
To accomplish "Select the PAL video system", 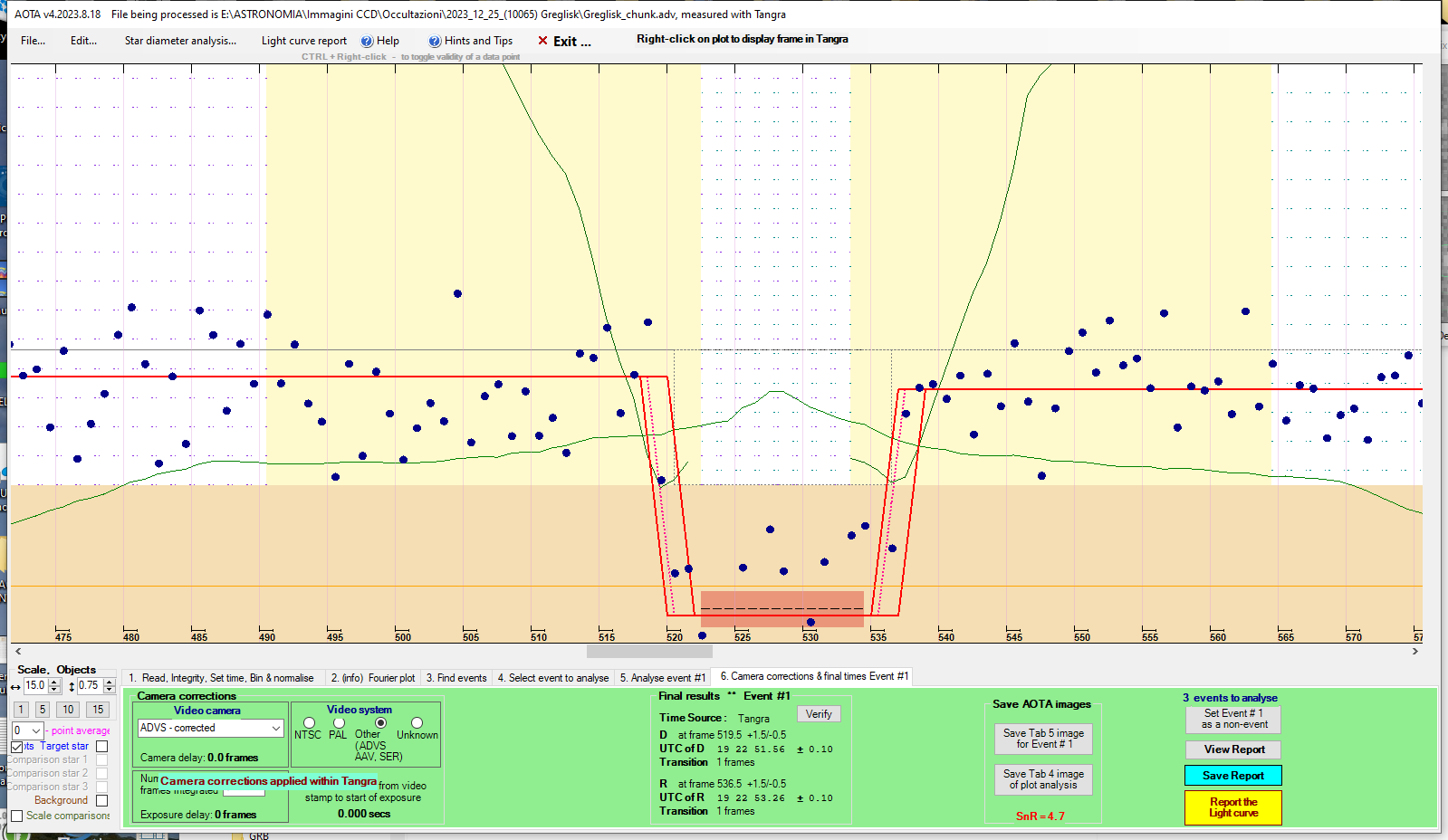I will click(339, 723).
